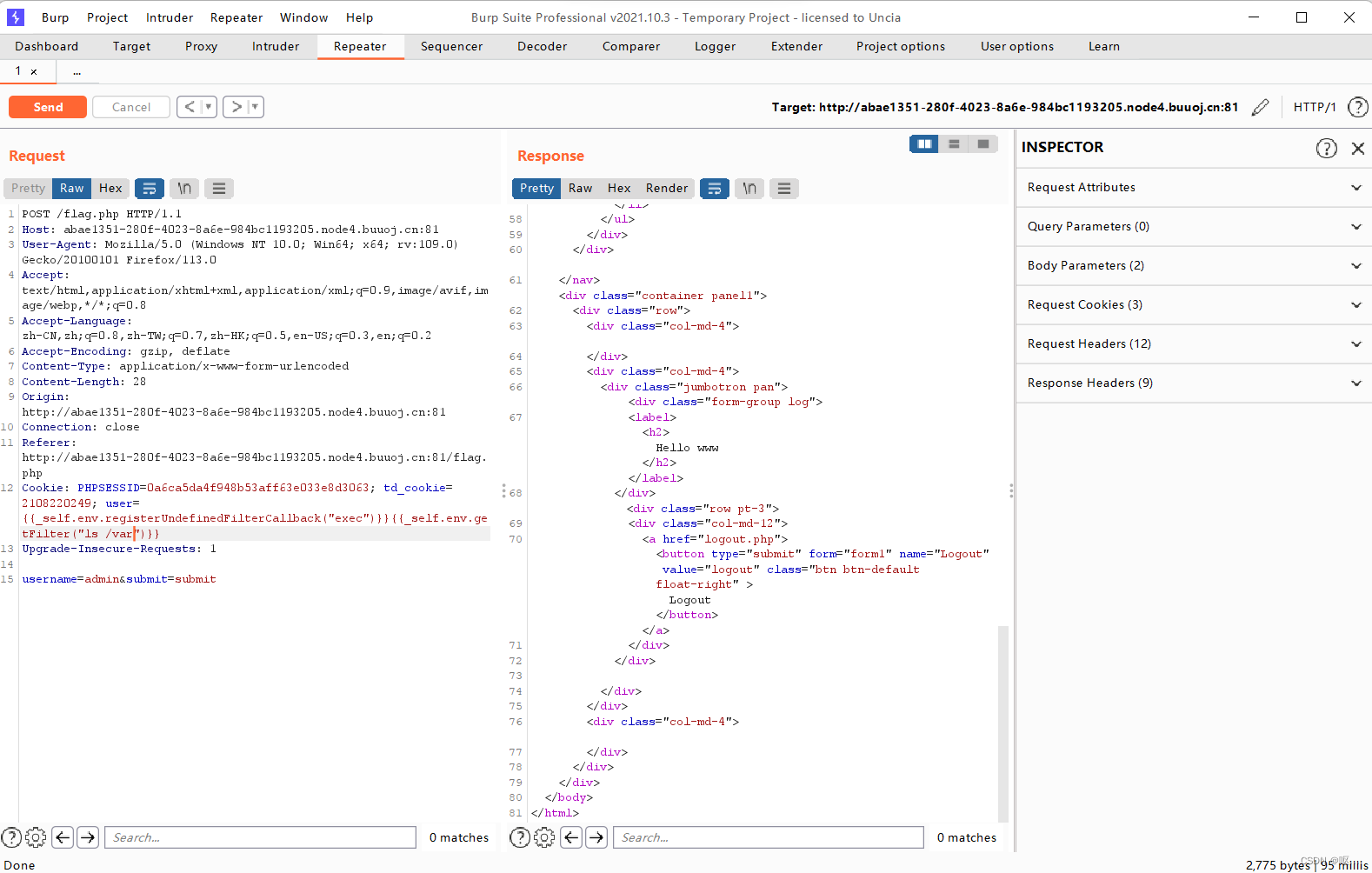Switch response view to Raw
This screenshot has width=1372, height=873.
pyautogui.click(x=580, y=188)
